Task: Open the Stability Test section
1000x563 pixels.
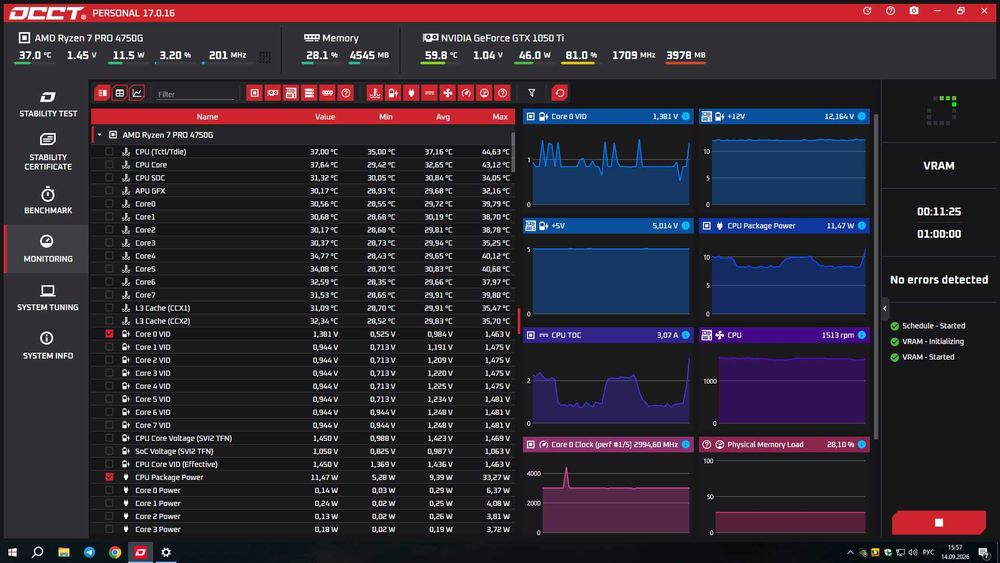Action: pyautogui.click(x=47, y=104)
